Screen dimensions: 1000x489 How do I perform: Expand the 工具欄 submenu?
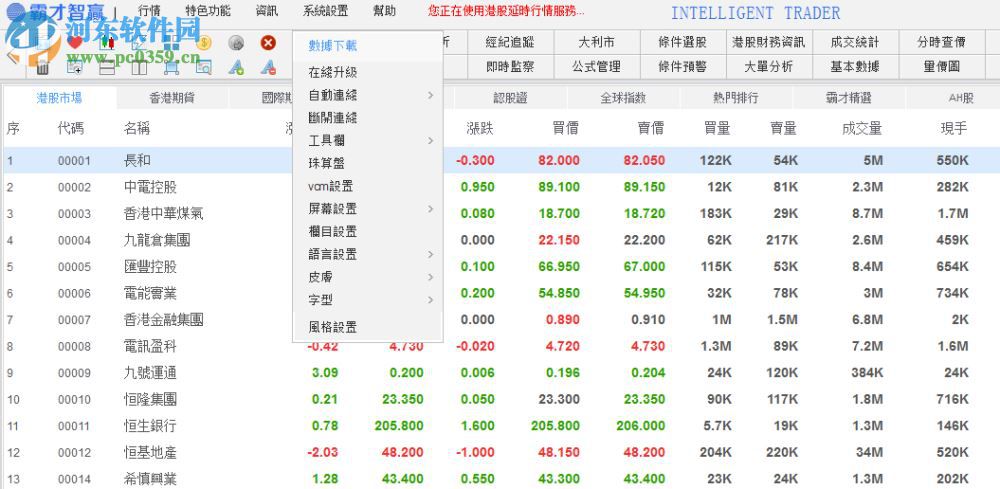tap(368, 140)
